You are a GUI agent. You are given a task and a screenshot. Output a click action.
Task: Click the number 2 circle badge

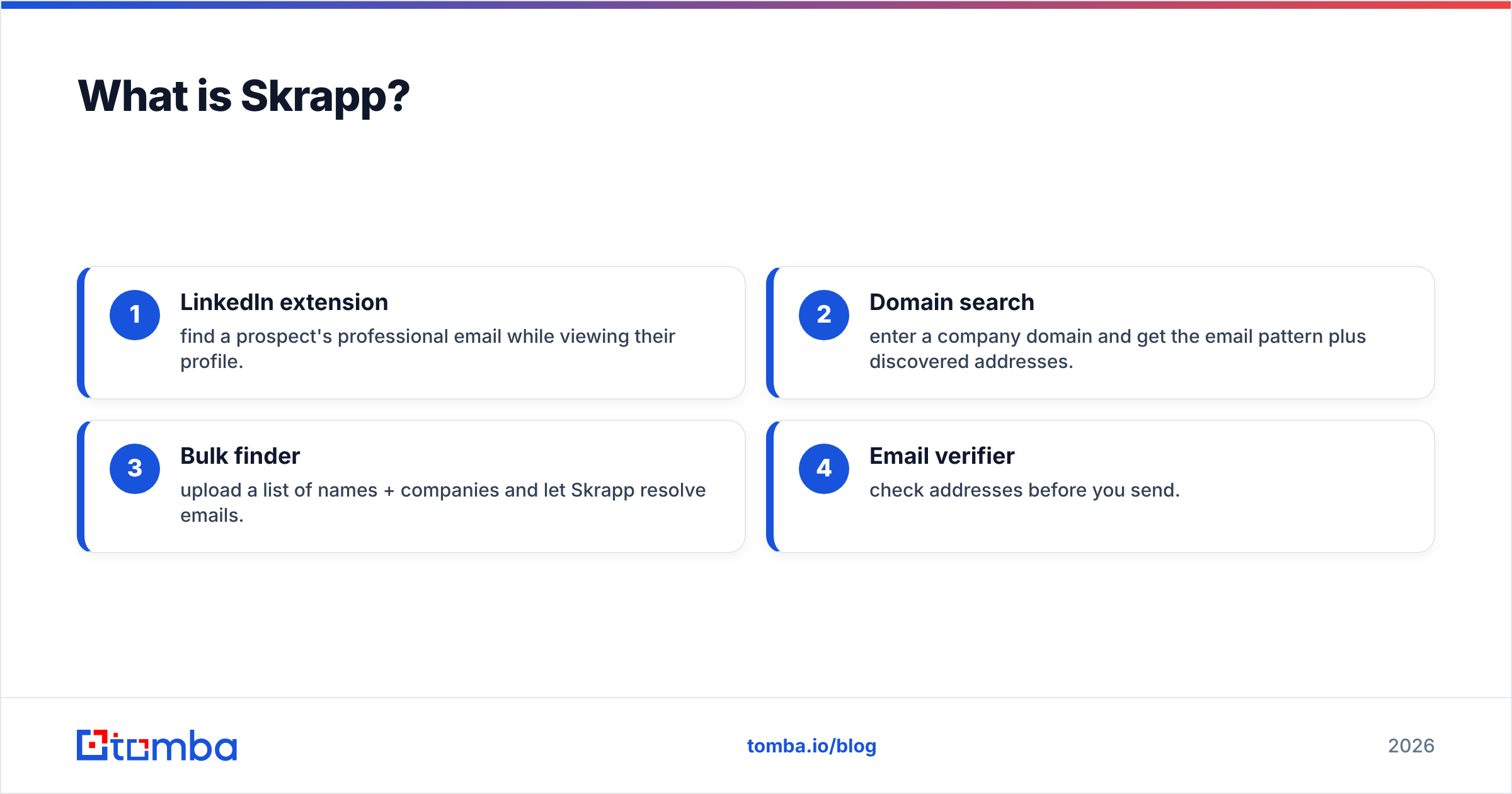[824, 315]
